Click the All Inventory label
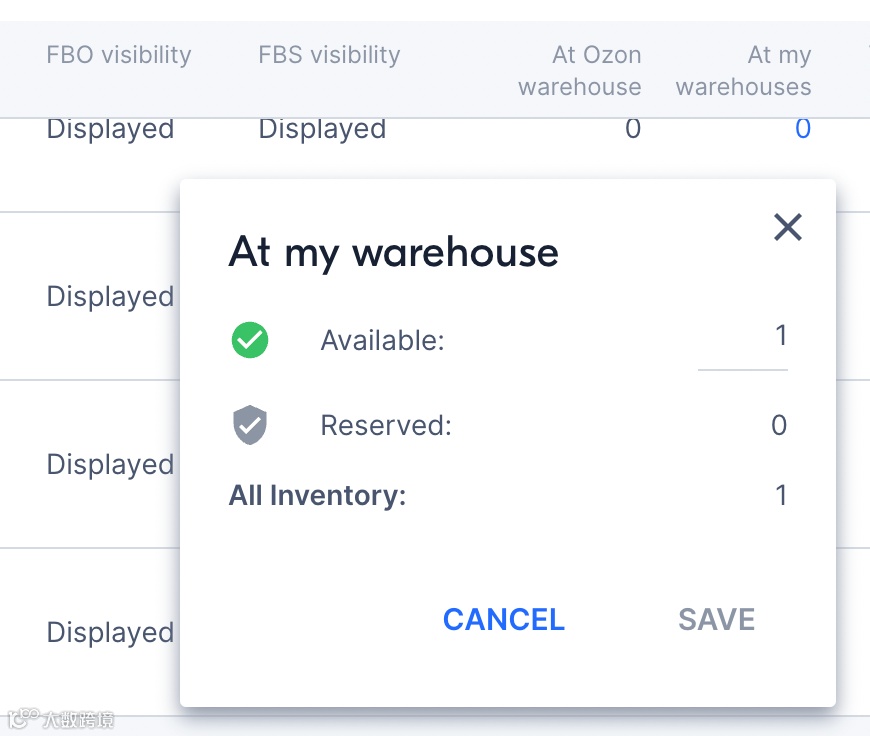Image resolution: width=870 pixels, height=736 pixels. click(317, 495)
